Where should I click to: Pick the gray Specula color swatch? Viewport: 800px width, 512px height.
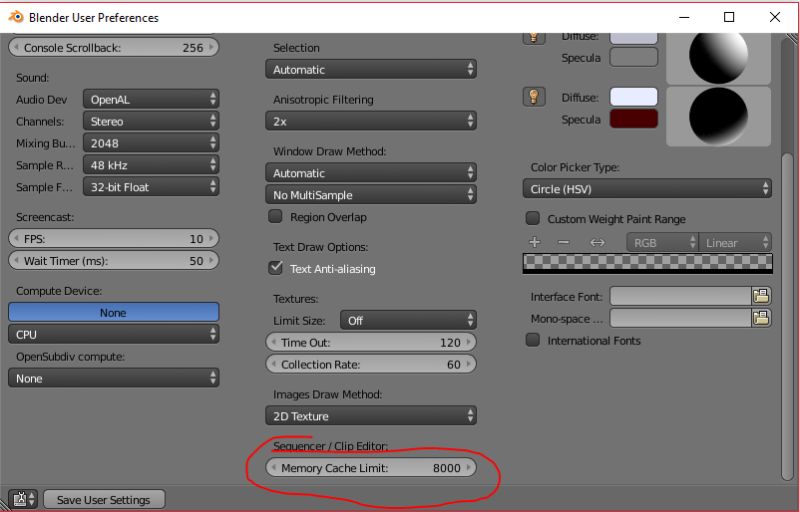634,57
